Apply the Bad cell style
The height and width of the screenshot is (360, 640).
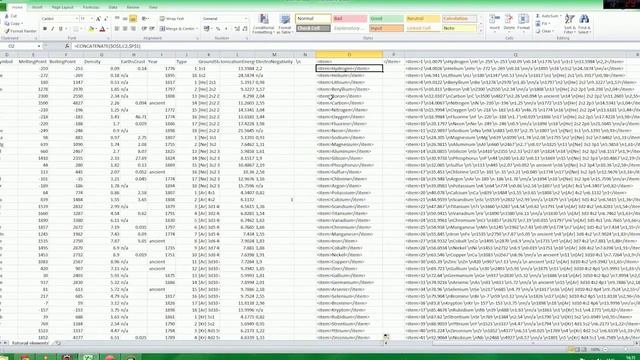350,19
